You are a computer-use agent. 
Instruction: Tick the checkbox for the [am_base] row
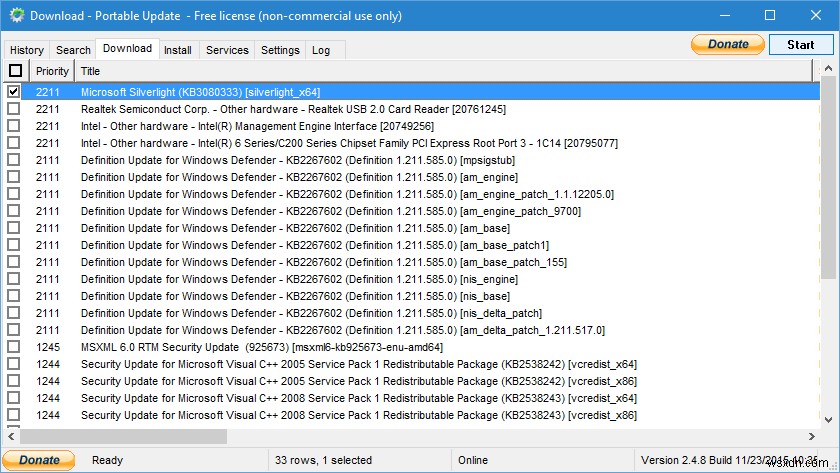(13, 228)
